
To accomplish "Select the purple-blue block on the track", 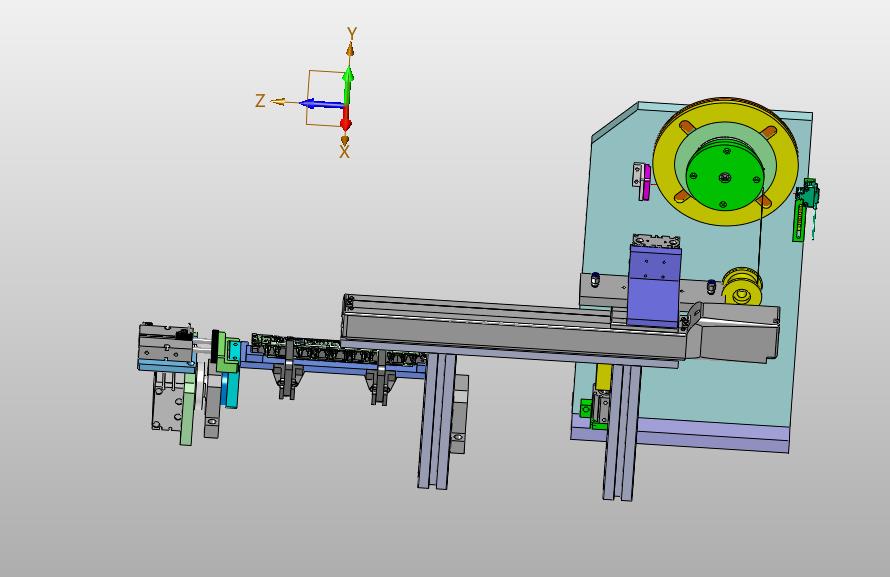I will point(654,287).
